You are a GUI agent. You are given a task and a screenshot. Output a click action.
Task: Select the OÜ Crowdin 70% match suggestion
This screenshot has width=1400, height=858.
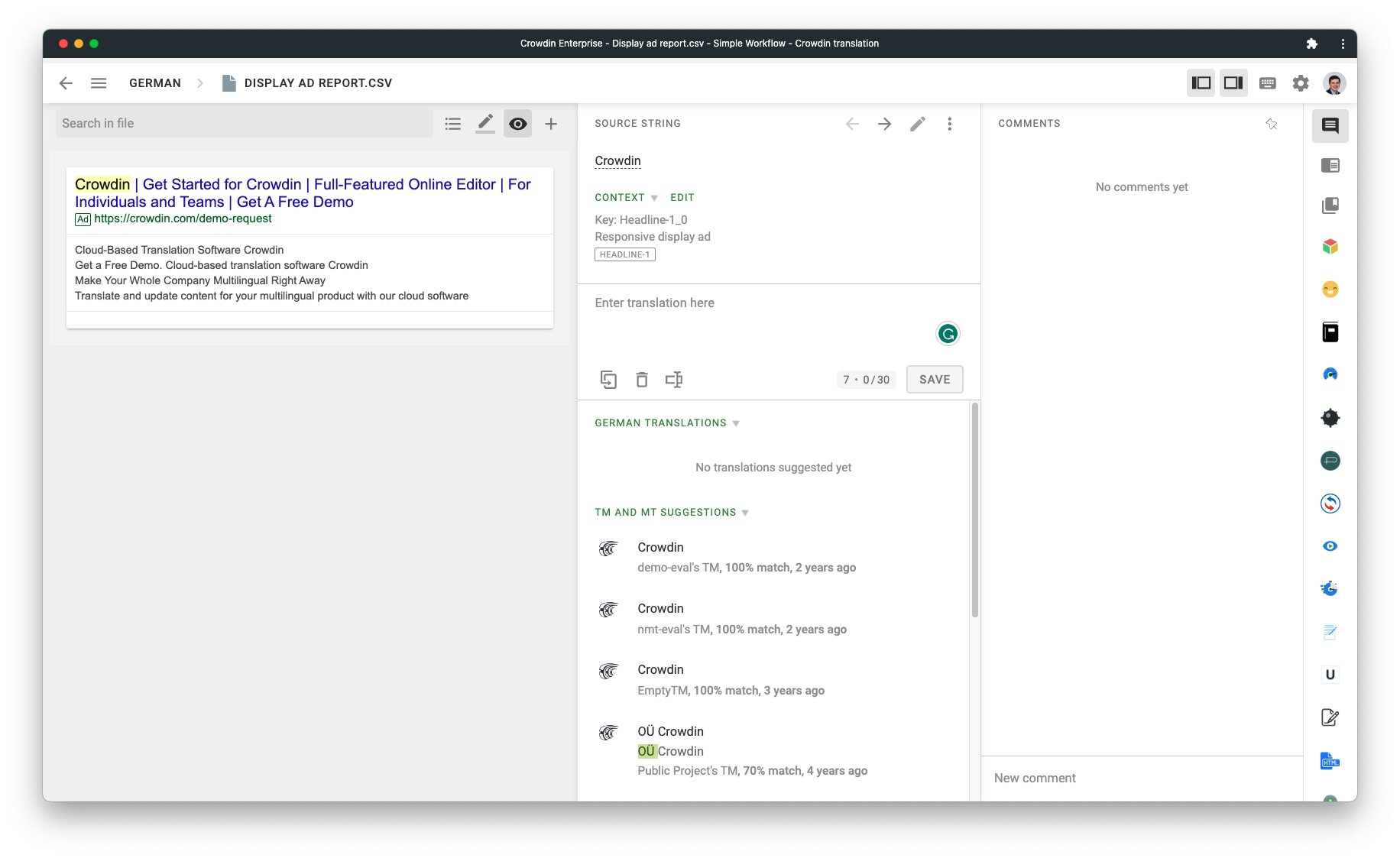(773, 751)
